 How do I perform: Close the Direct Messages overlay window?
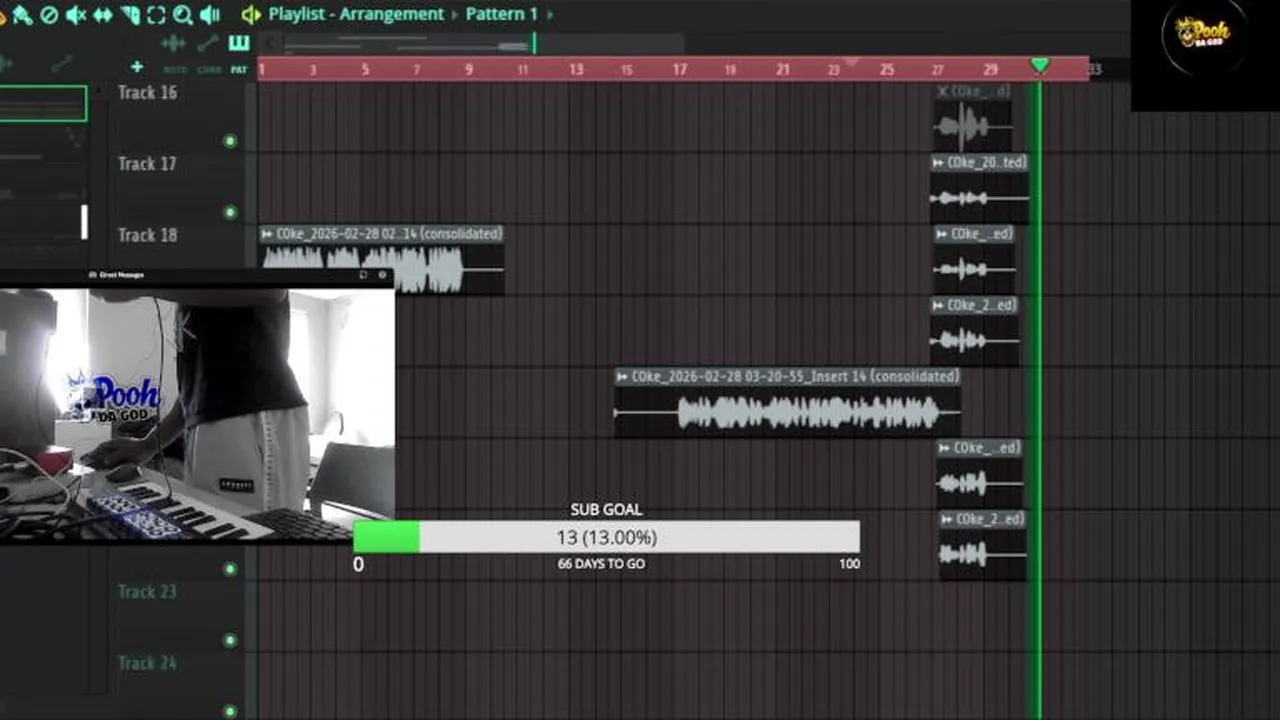382,274
